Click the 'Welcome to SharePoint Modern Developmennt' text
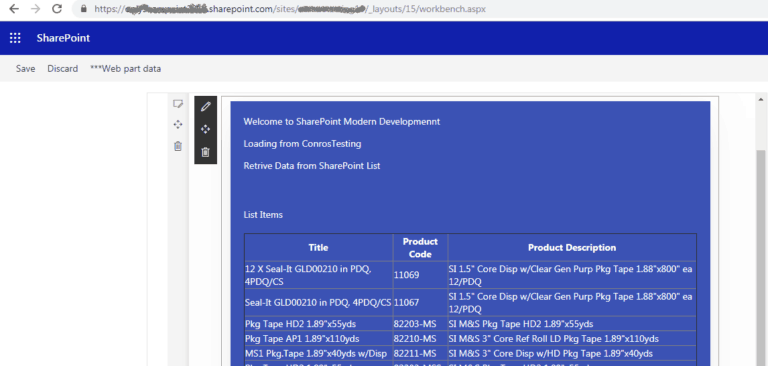768x366 pixels. click(x=342, y=122)
